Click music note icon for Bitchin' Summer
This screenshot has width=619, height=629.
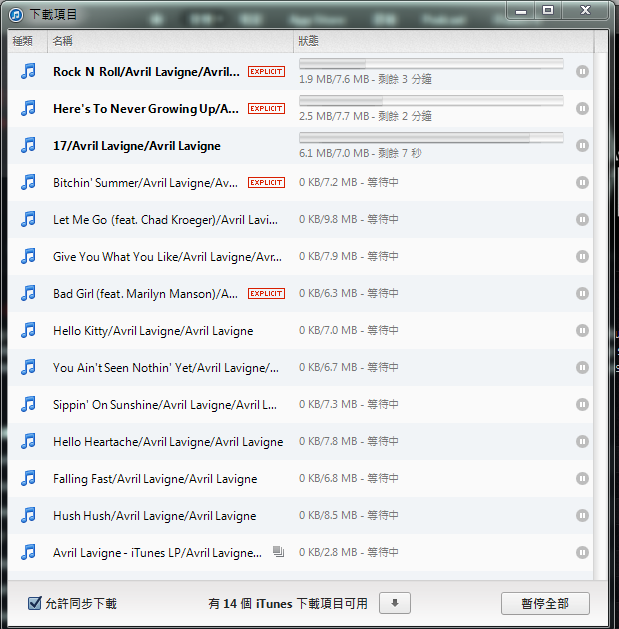pyautogui.click(x=28, y=182)
